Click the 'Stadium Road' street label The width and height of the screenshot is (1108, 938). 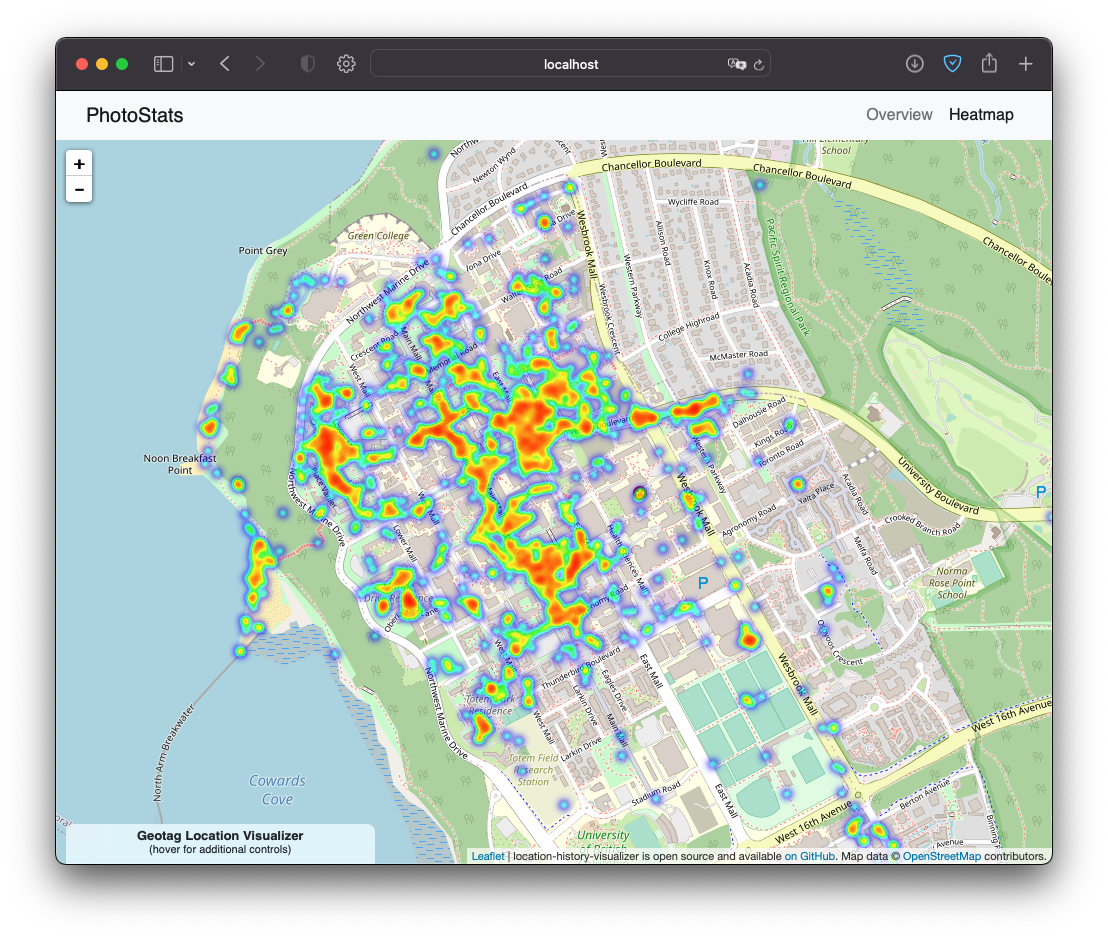point(656,793)
